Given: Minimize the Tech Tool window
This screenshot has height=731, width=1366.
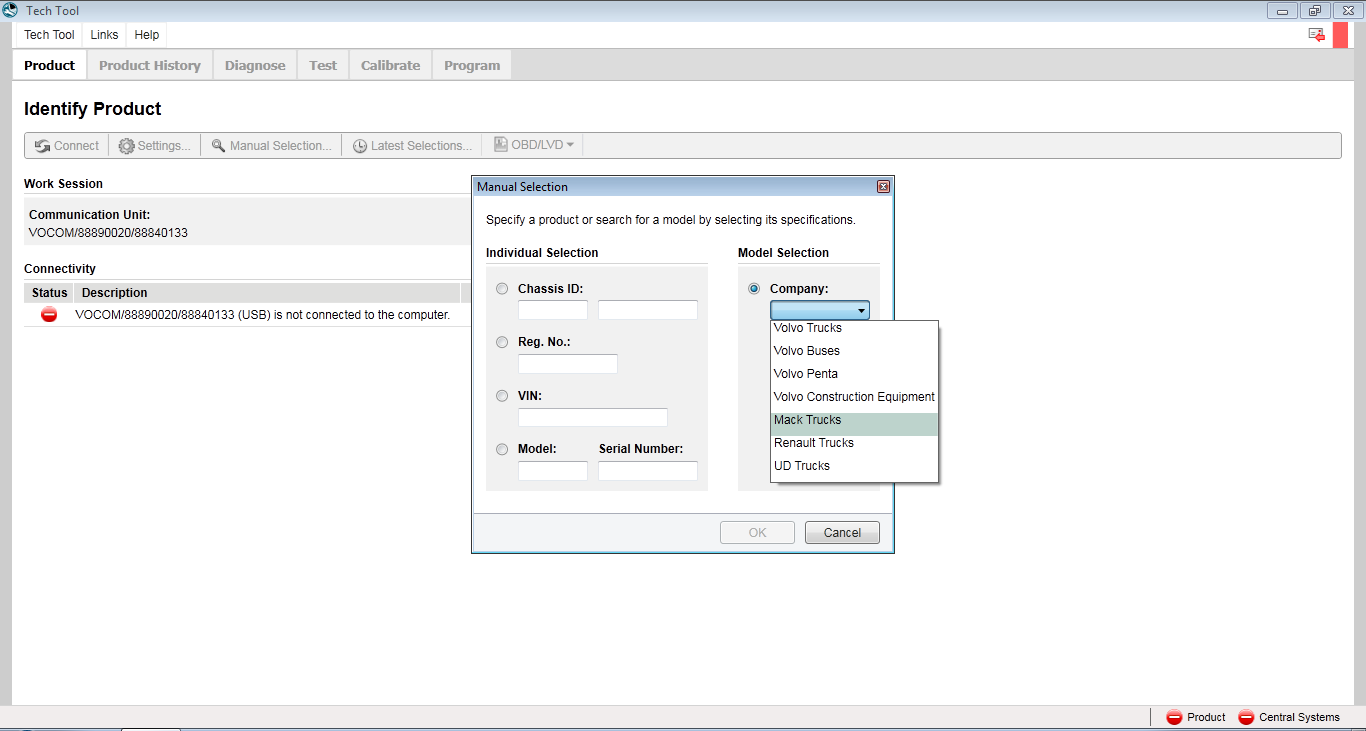Looking at the screenshot, I should (1282, 11).
